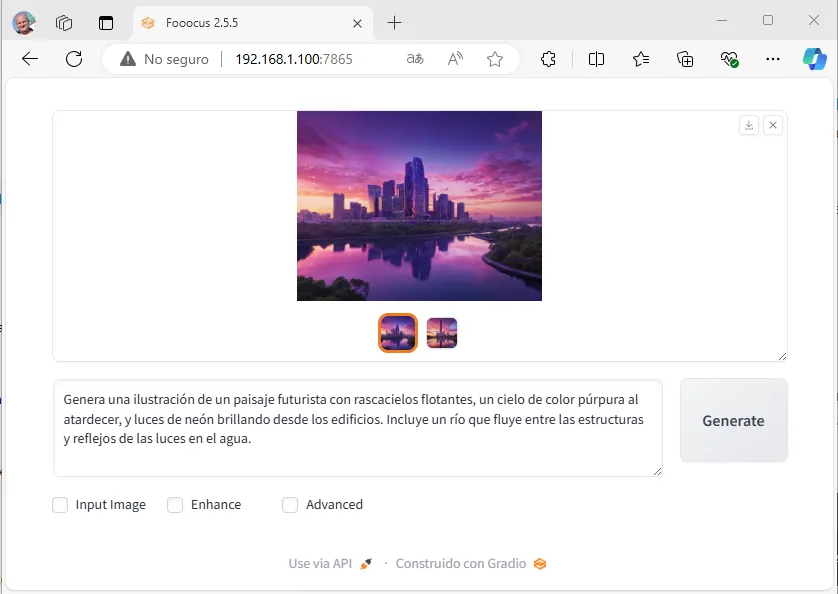Toggle the Enhance checkbox

click(x=175, y=505)
